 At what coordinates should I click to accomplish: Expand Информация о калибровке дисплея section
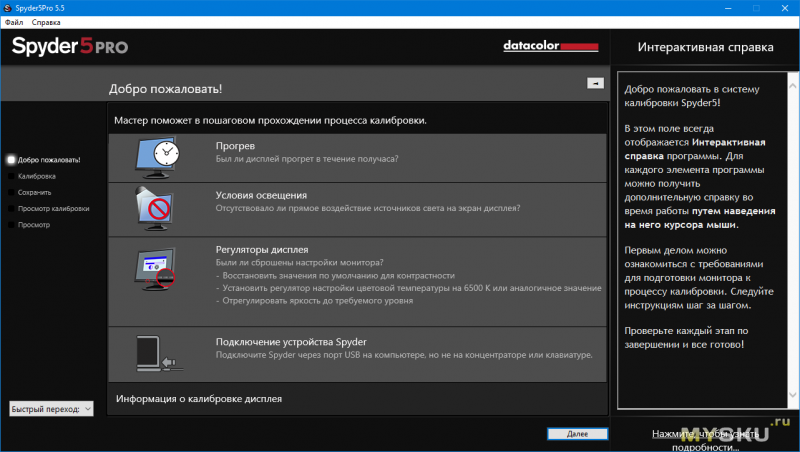[x=199, y=399]
